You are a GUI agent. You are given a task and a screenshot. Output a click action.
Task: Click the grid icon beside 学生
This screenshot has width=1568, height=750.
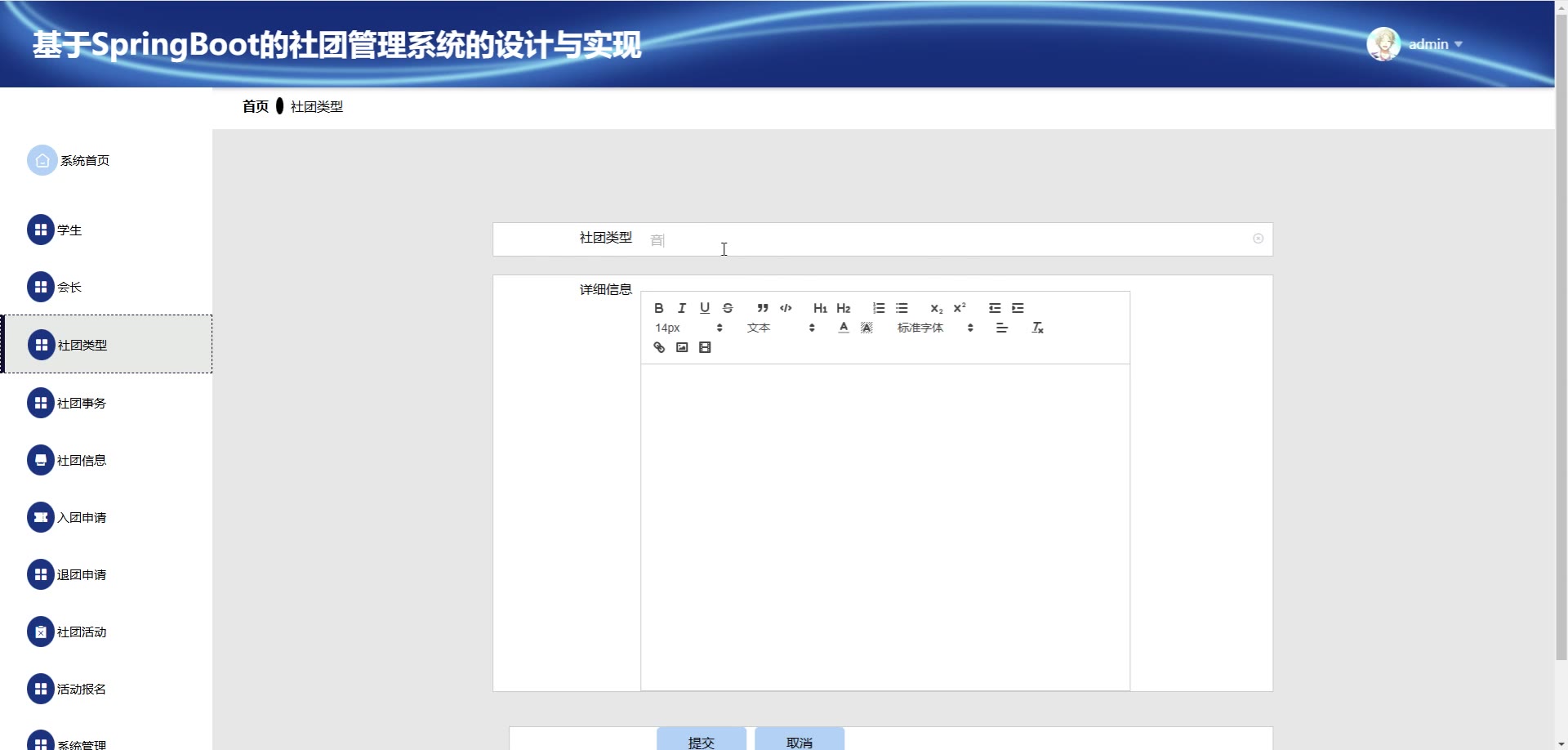[x=41, y=230]
